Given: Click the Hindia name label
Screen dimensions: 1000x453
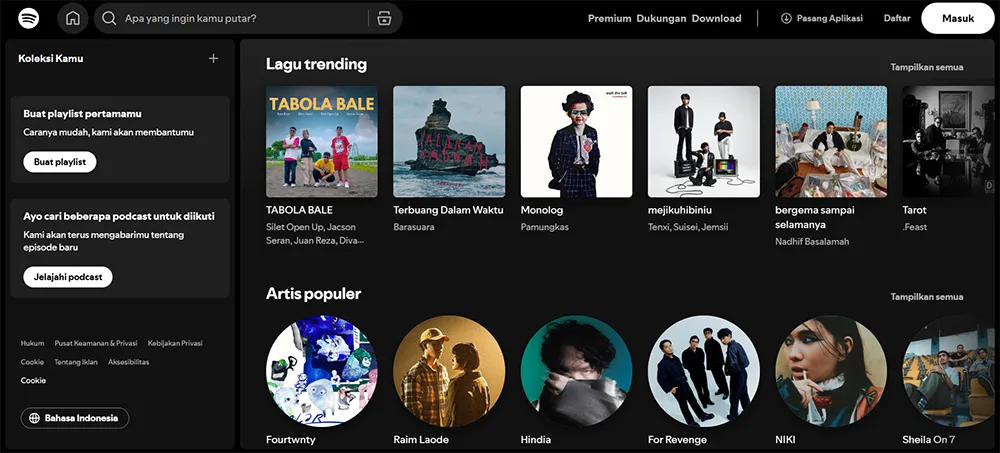Looking at the screenshot, I should (536, 440).
